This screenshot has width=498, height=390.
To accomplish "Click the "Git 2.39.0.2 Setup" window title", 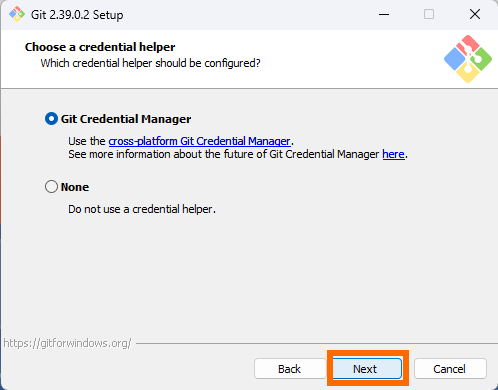I will pyautogui.click(x=77, y=15).
